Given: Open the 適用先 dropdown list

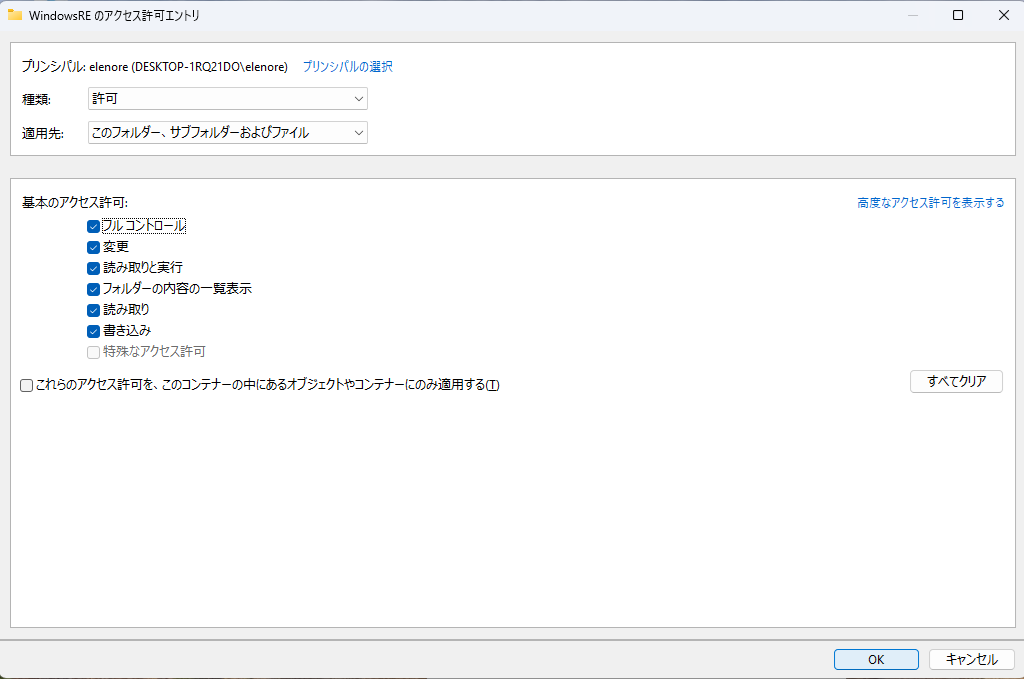Looking at the screenshot, I should pos(228,132).
